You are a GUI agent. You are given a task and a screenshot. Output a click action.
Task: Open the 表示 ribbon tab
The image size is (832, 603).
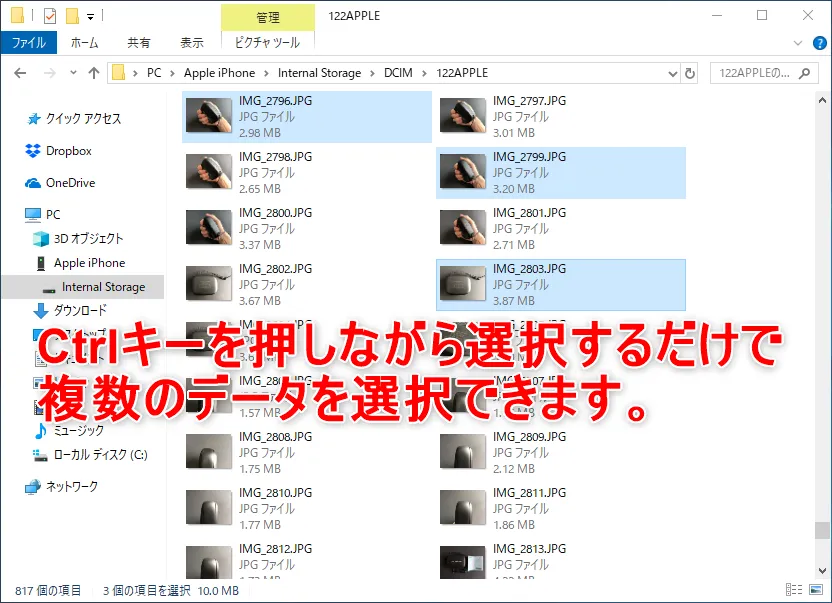click(192, 42)
